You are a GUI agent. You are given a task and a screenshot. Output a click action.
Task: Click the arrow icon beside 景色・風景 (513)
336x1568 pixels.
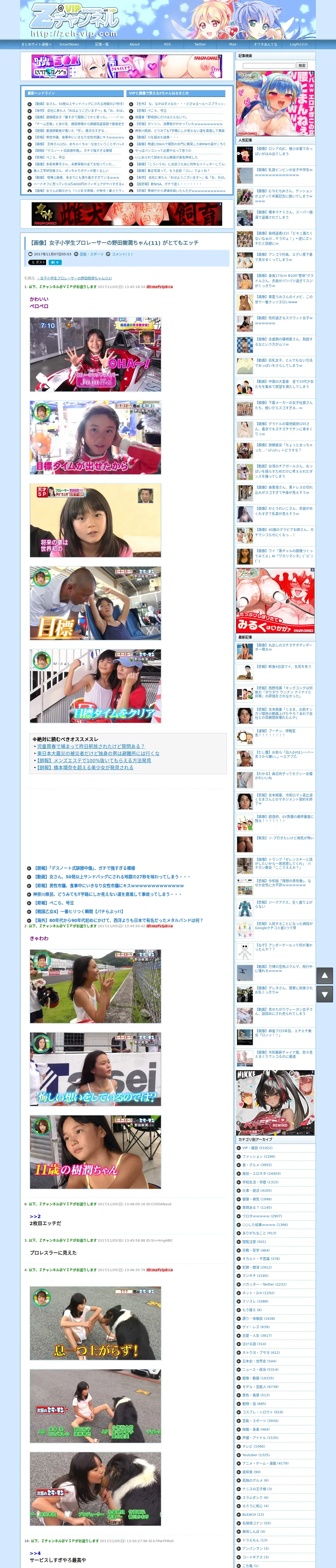pyautogui.click(x=239, y=1395)
